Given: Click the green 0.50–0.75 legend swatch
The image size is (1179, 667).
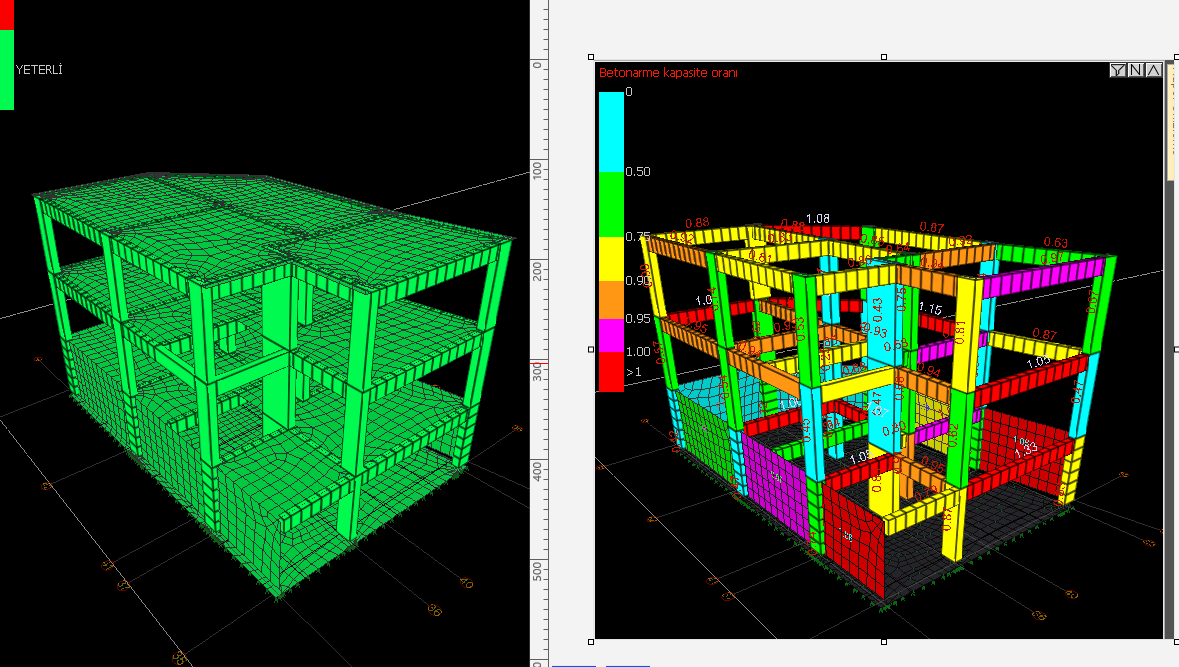Looking at the screenshot, I should 610,204.
